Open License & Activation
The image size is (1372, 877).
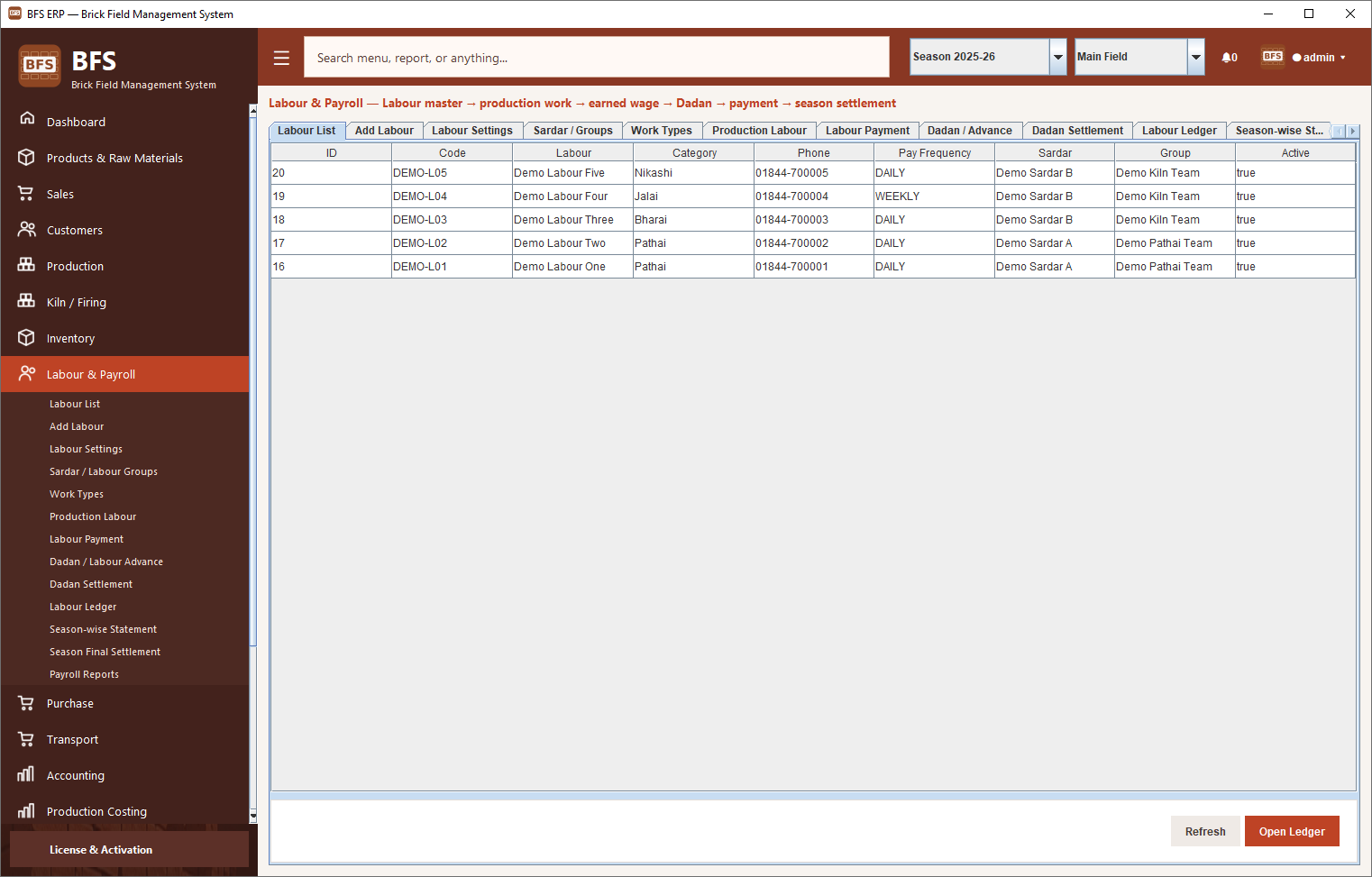129,849
